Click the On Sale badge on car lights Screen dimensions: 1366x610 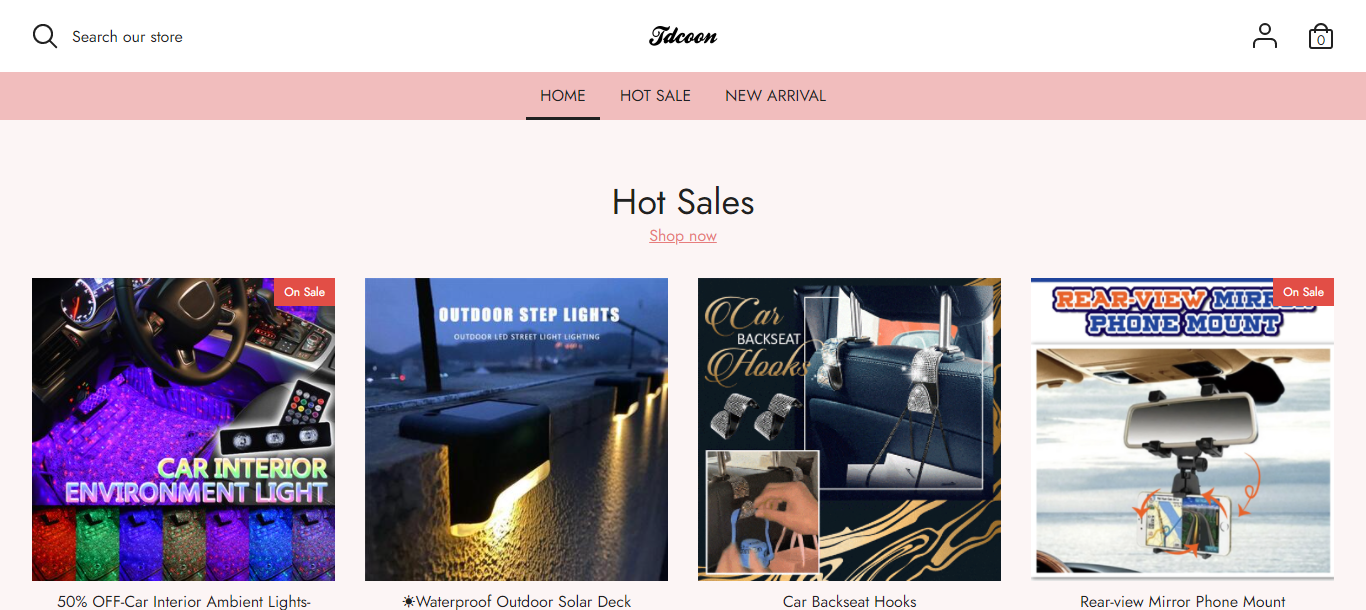click(304, 292)
